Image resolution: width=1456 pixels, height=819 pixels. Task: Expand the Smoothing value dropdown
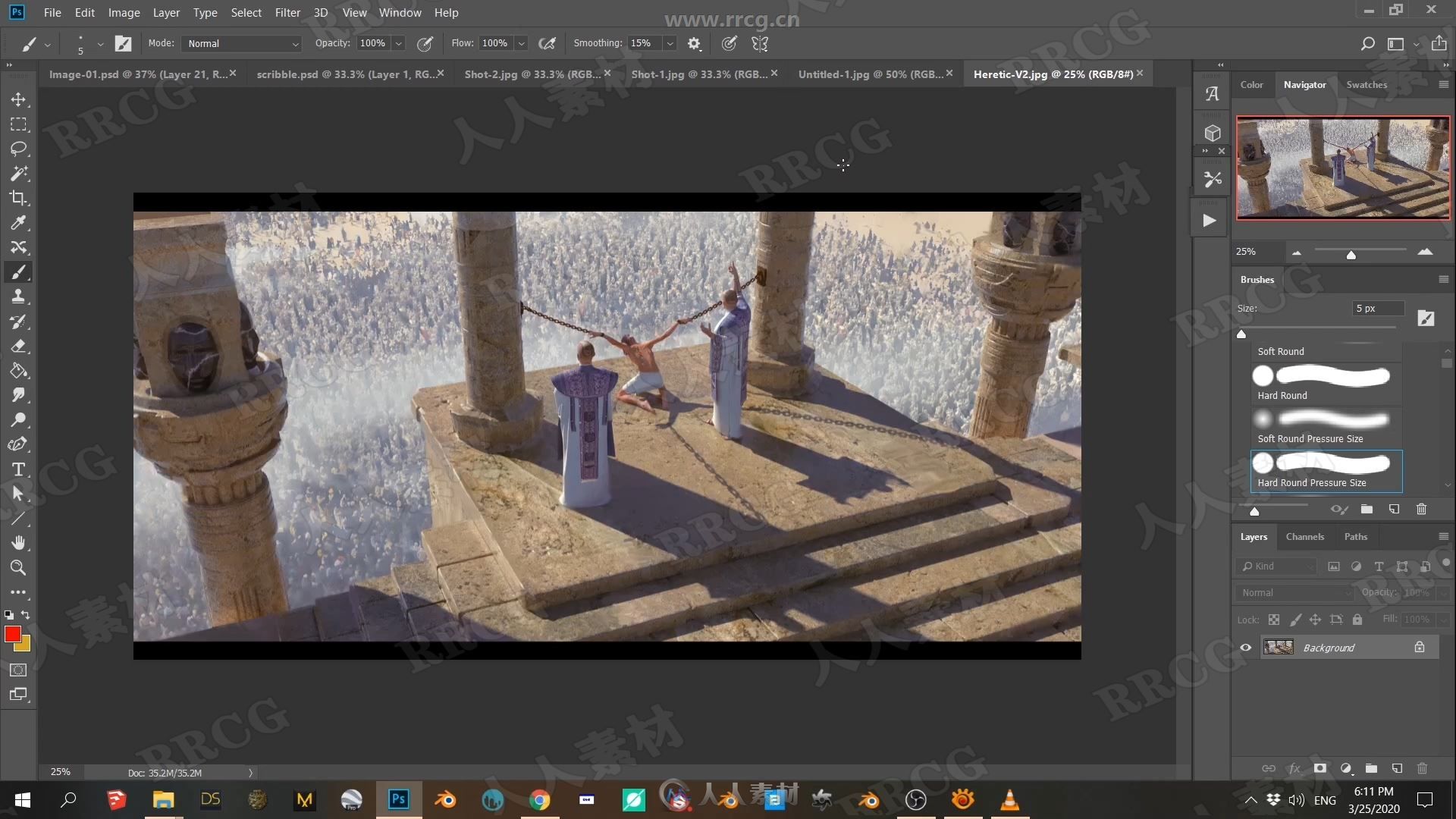pos(670,44)
